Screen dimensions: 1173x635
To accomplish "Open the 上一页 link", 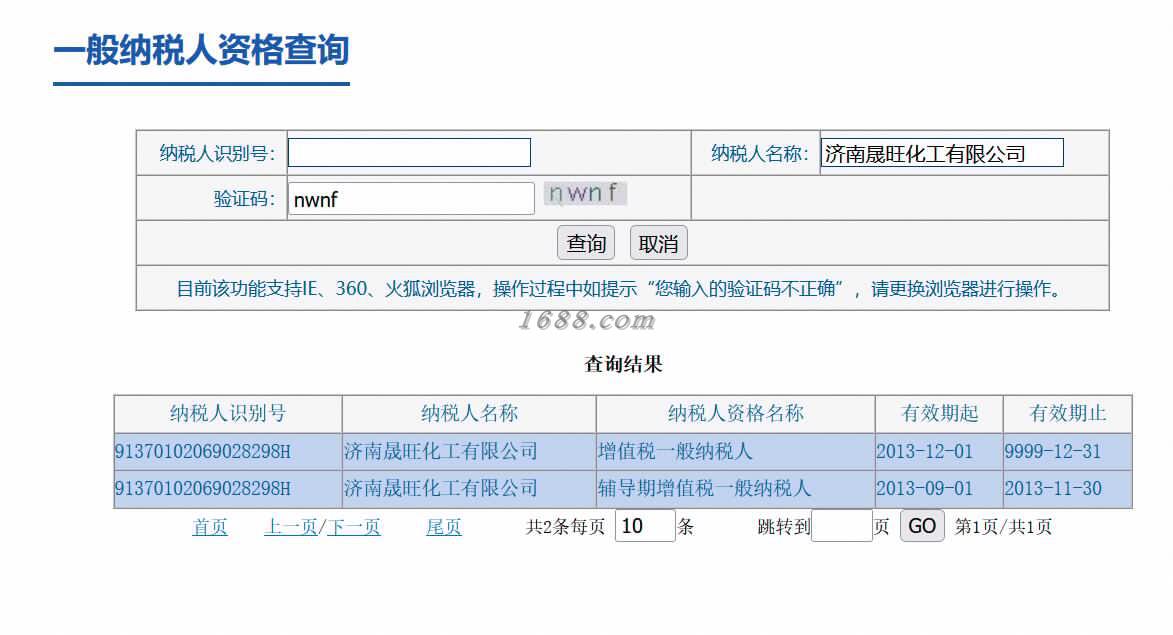I will (x=290, y=527).
